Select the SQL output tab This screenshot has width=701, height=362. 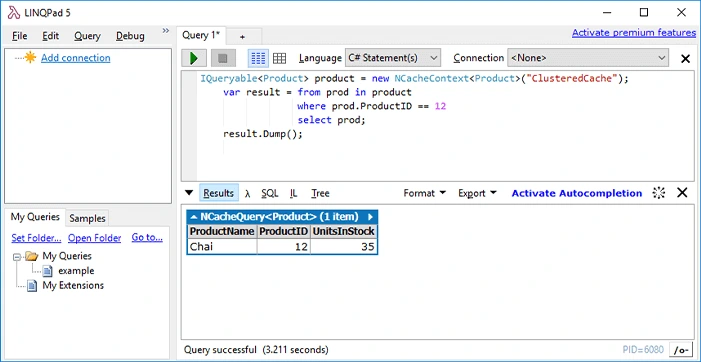(270, 193)
